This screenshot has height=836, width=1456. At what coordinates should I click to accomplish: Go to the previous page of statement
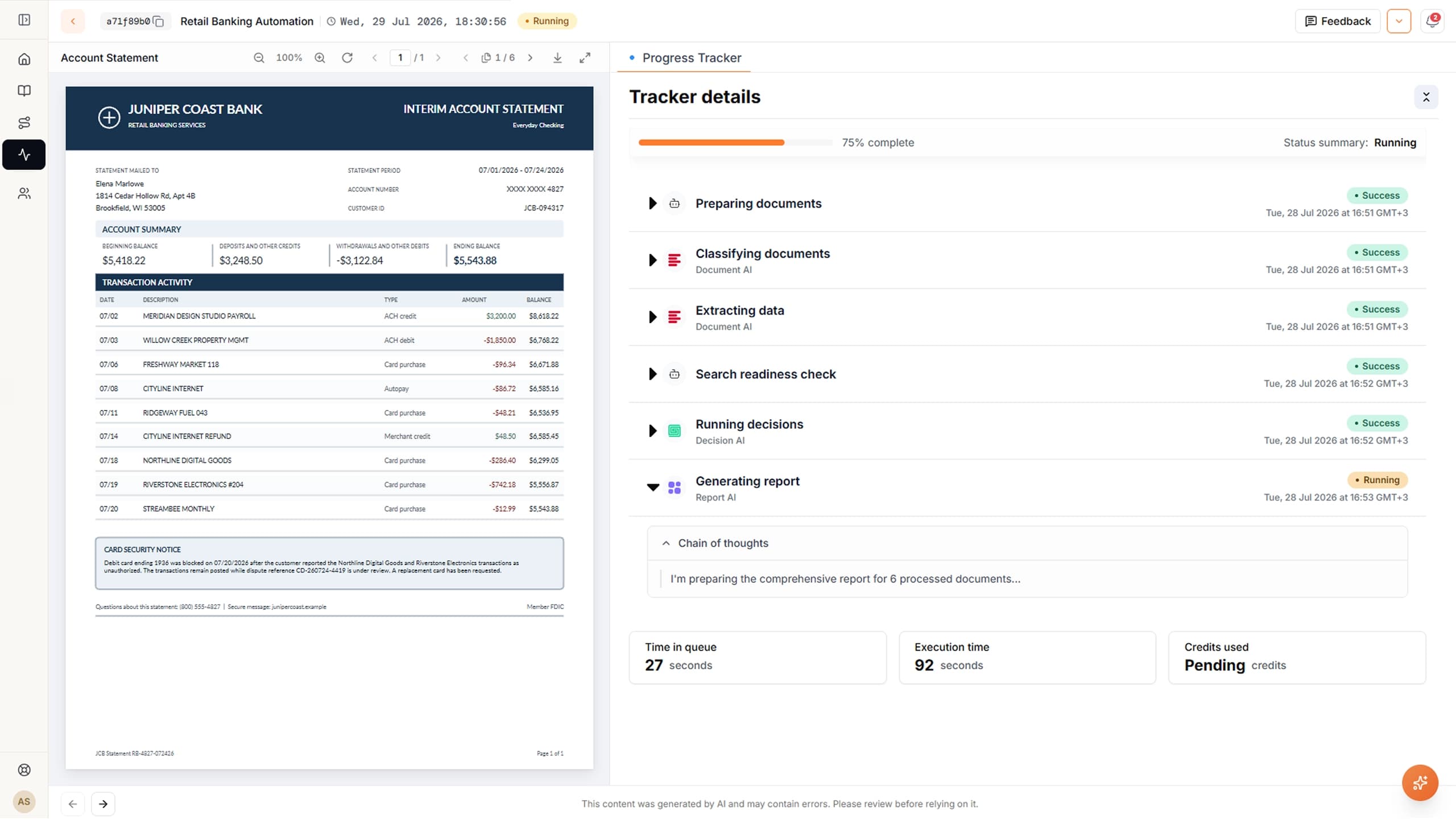tap(374, 57)
